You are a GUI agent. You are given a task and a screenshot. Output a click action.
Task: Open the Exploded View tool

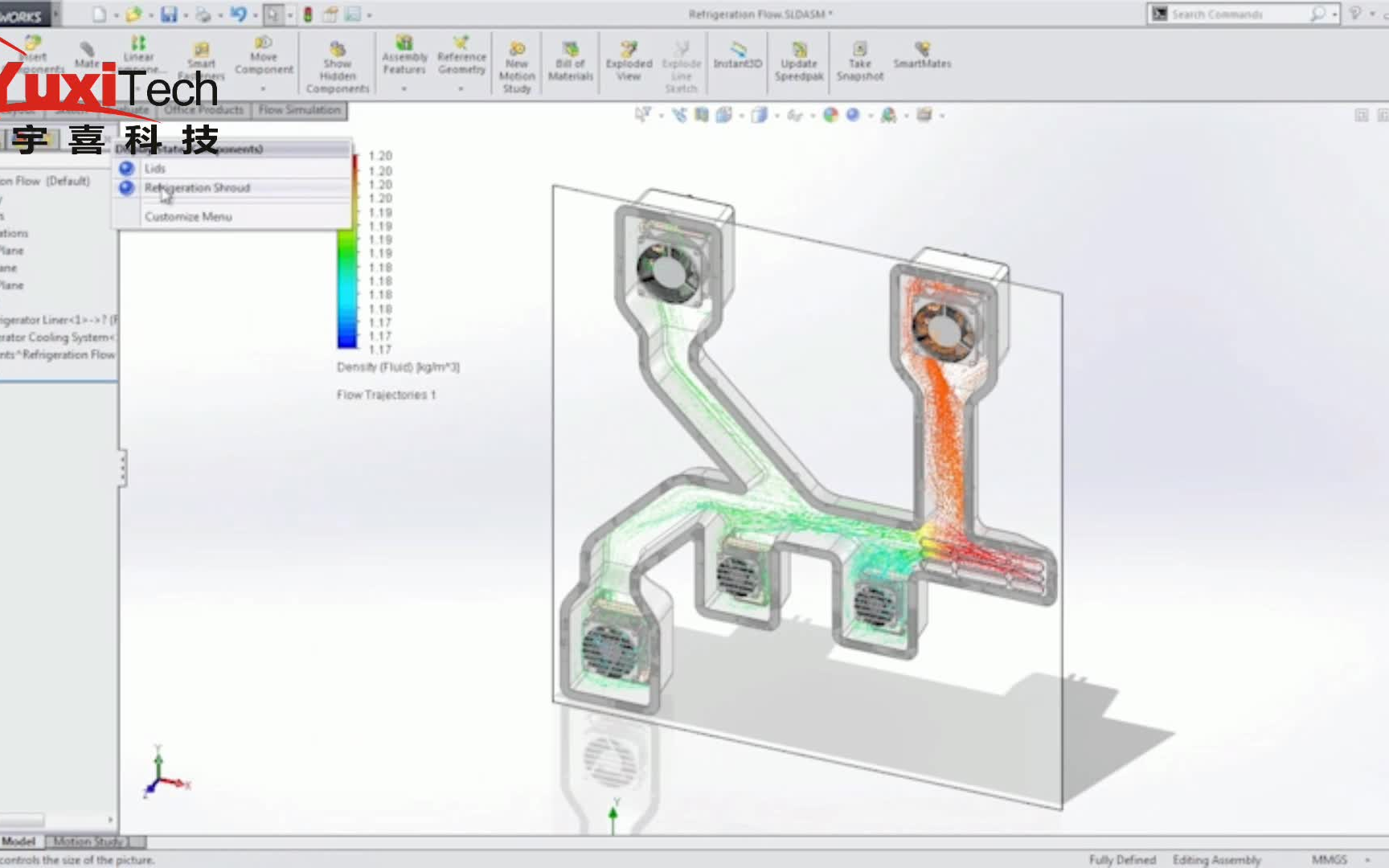[x=628, y=56]
